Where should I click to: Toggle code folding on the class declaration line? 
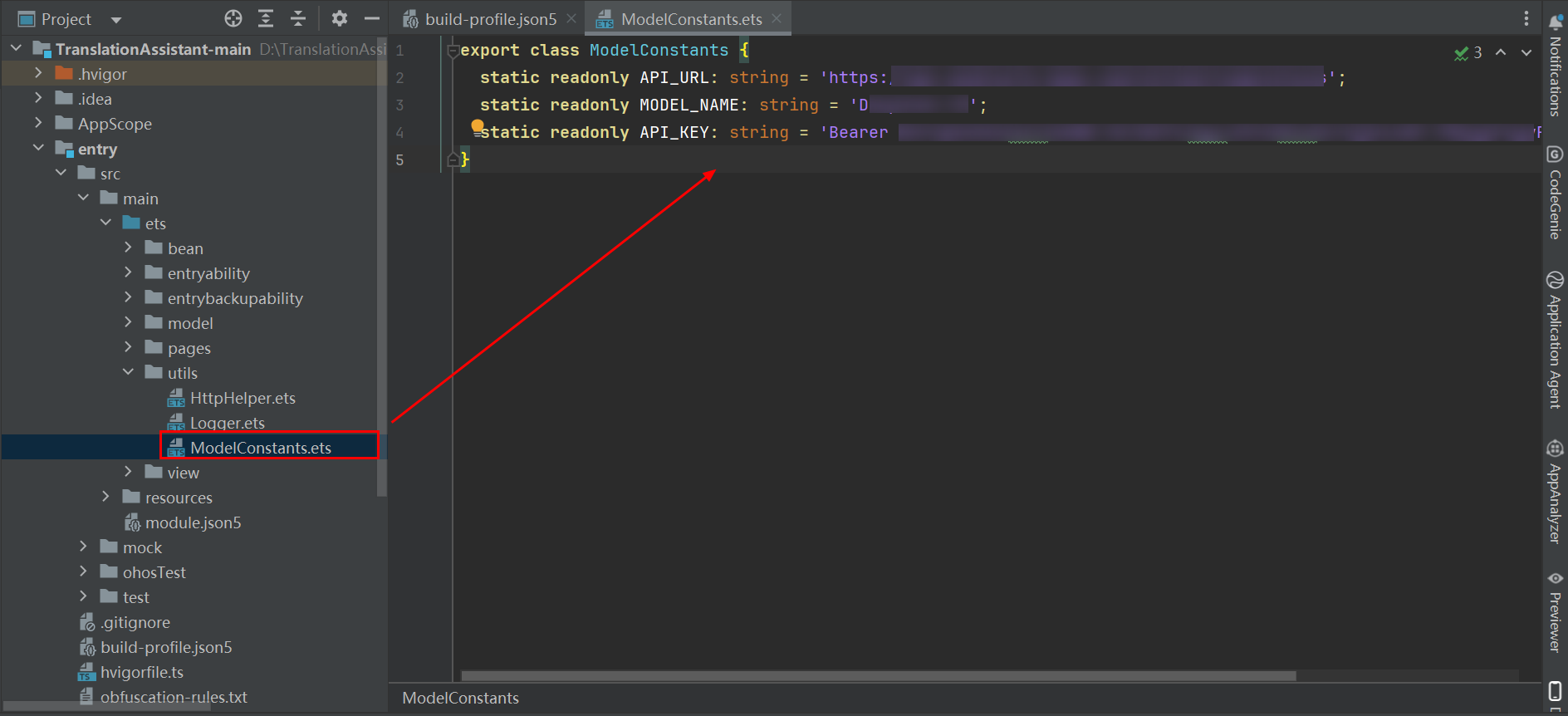tap(453, 51)
